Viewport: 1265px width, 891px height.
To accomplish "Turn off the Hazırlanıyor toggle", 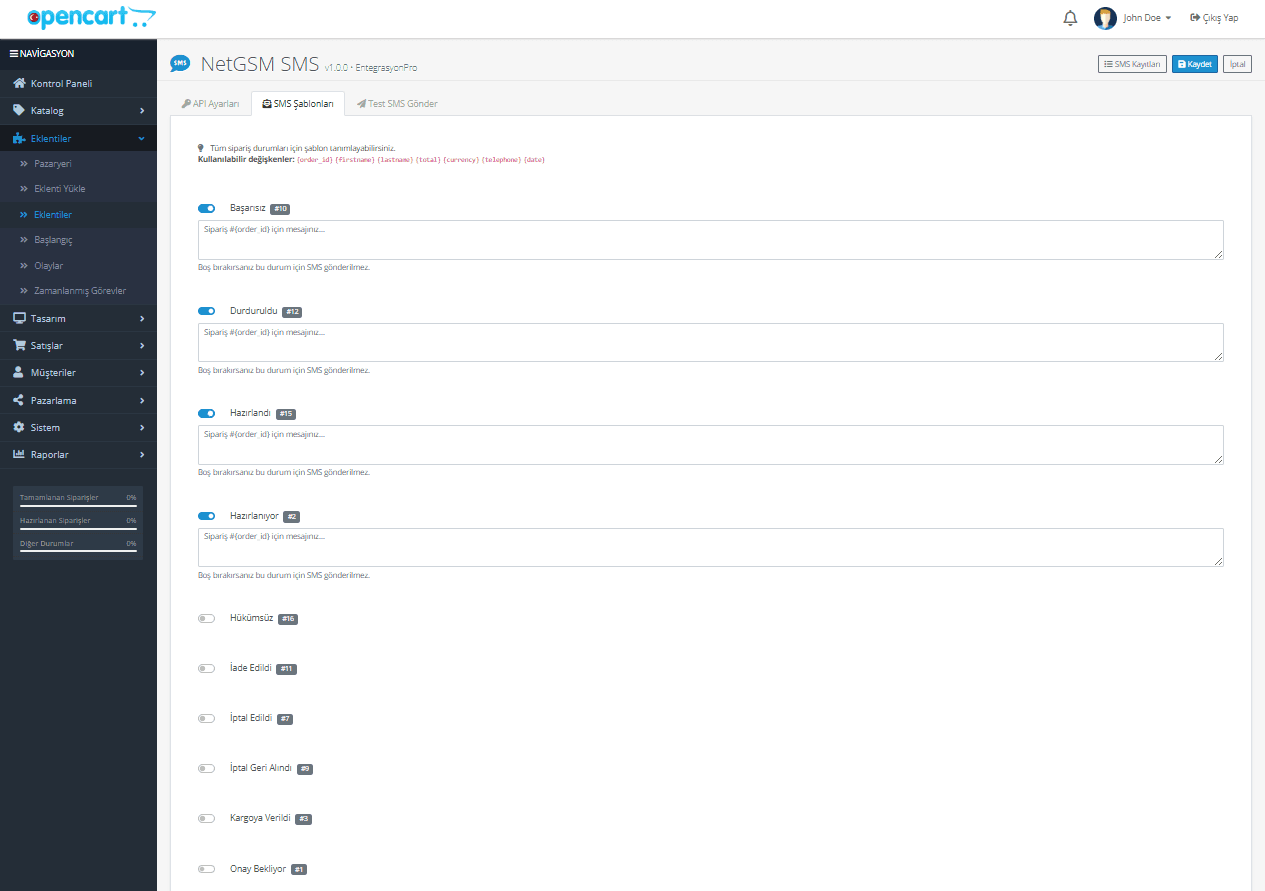I will coord(207,516).
